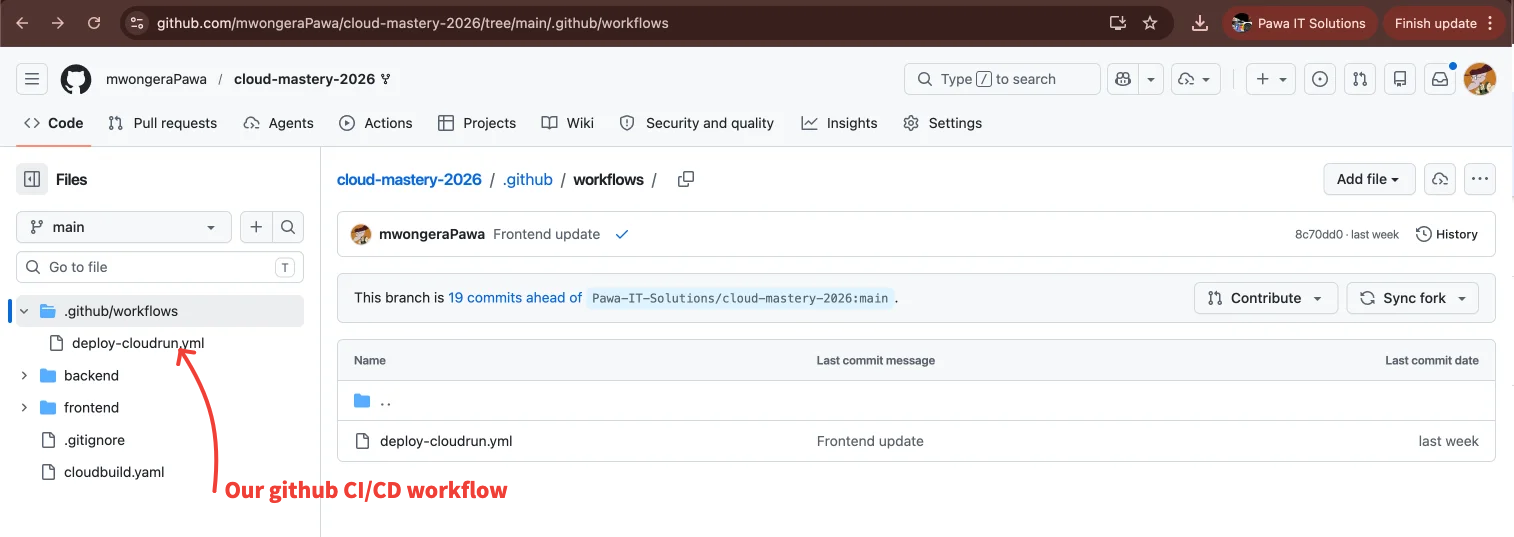
Task: Open the Pawa IT Solutions browser profile
Action: pyautogui.click(x=1299, y=23)
